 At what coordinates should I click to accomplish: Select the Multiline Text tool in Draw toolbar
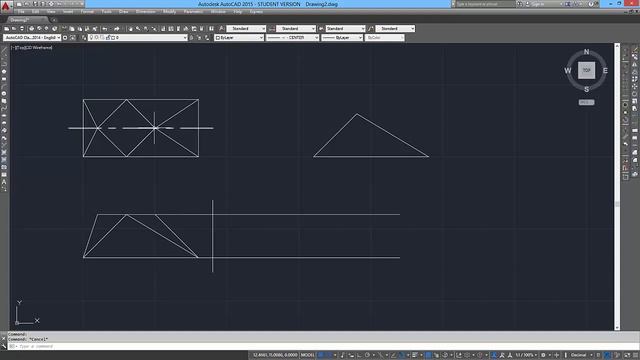pyautogui.click(x=4, y=182)
